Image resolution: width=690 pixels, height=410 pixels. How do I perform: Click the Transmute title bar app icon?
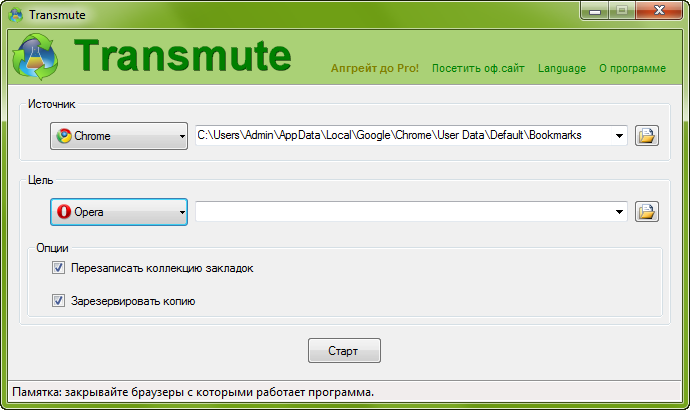coord(16,15)
